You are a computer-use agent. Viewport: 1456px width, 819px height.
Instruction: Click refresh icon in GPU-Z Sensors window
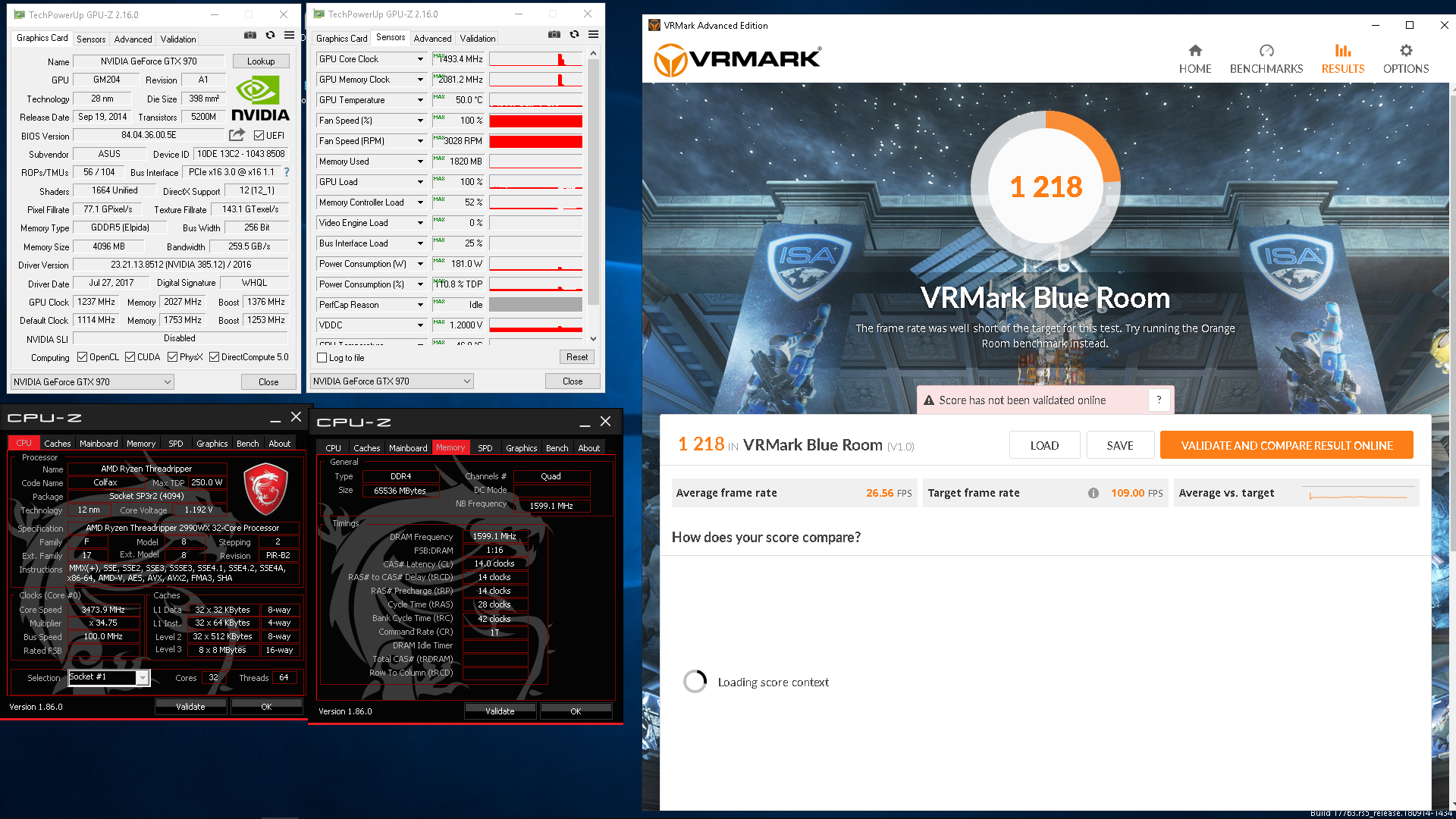(x=574, y=34)
